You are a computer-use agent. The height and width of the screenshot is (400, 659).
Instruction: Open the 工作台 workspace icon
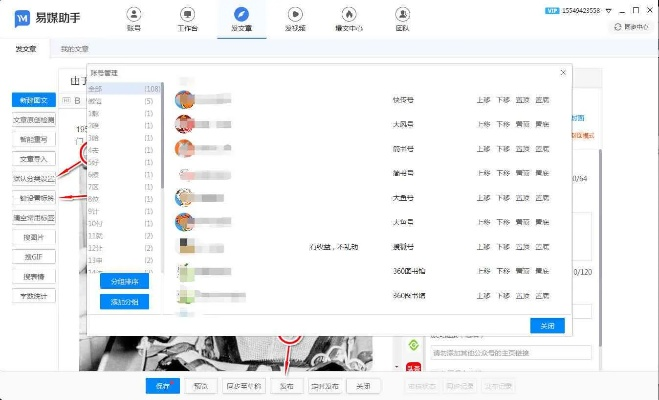[186, 18]
